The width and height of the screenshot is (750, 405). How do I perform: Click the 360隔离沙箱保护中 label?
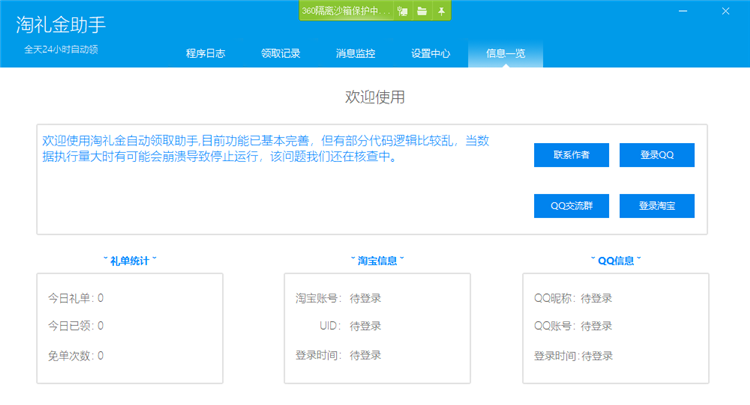coord(346,11)
